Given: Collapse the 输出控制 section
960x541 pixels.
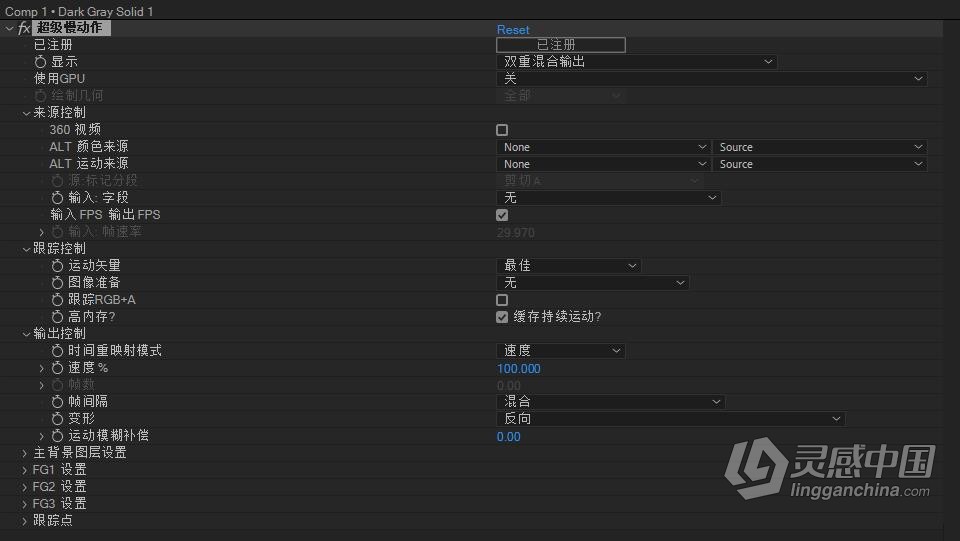Looking at the screenshot, I should (x=26, y=334).
